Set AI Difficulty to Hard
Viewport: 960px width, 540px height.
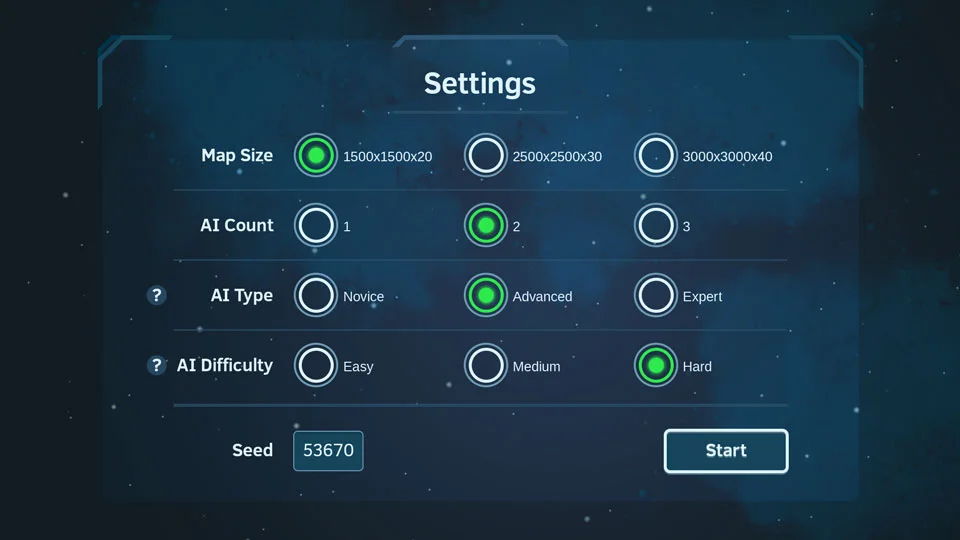click(x=656, y=366)
